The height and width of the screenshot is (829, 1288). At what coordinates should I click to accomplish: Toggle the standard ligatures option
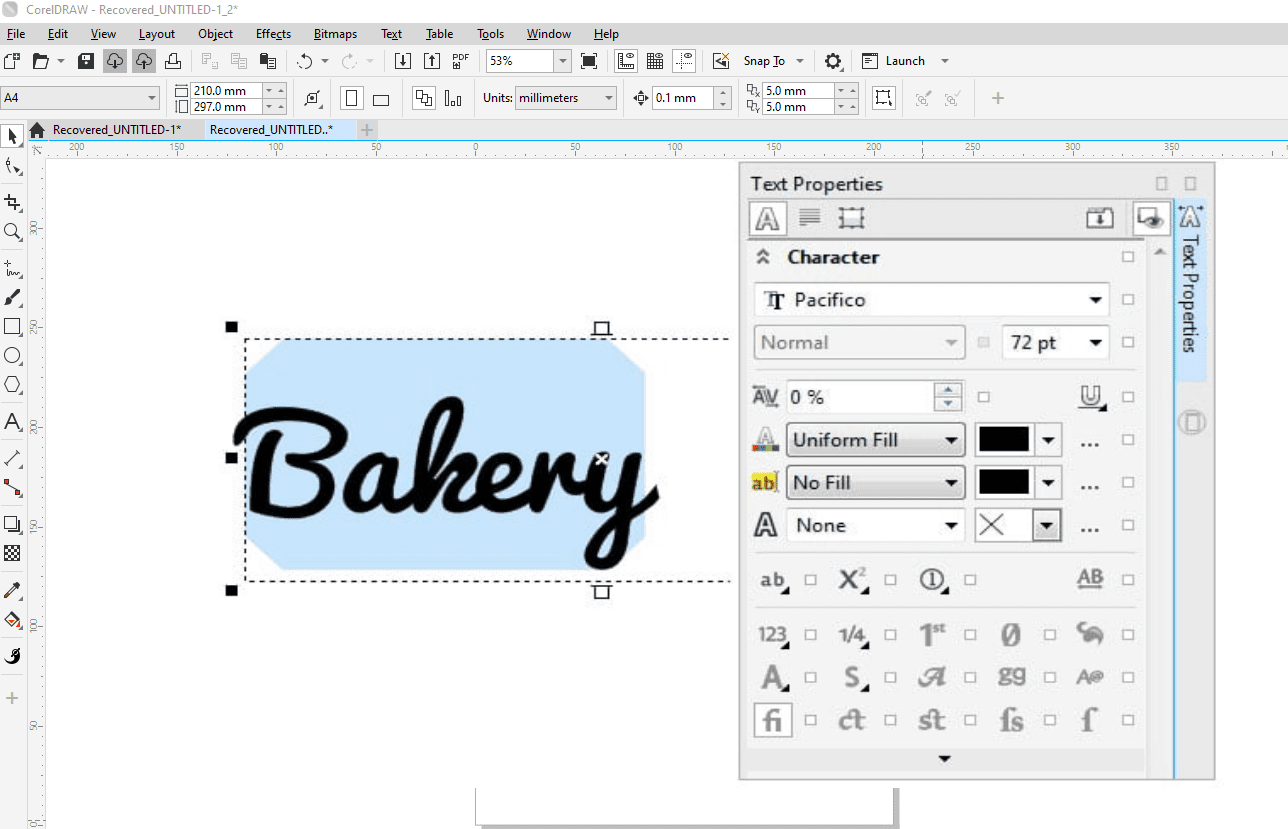click(772, 719)
